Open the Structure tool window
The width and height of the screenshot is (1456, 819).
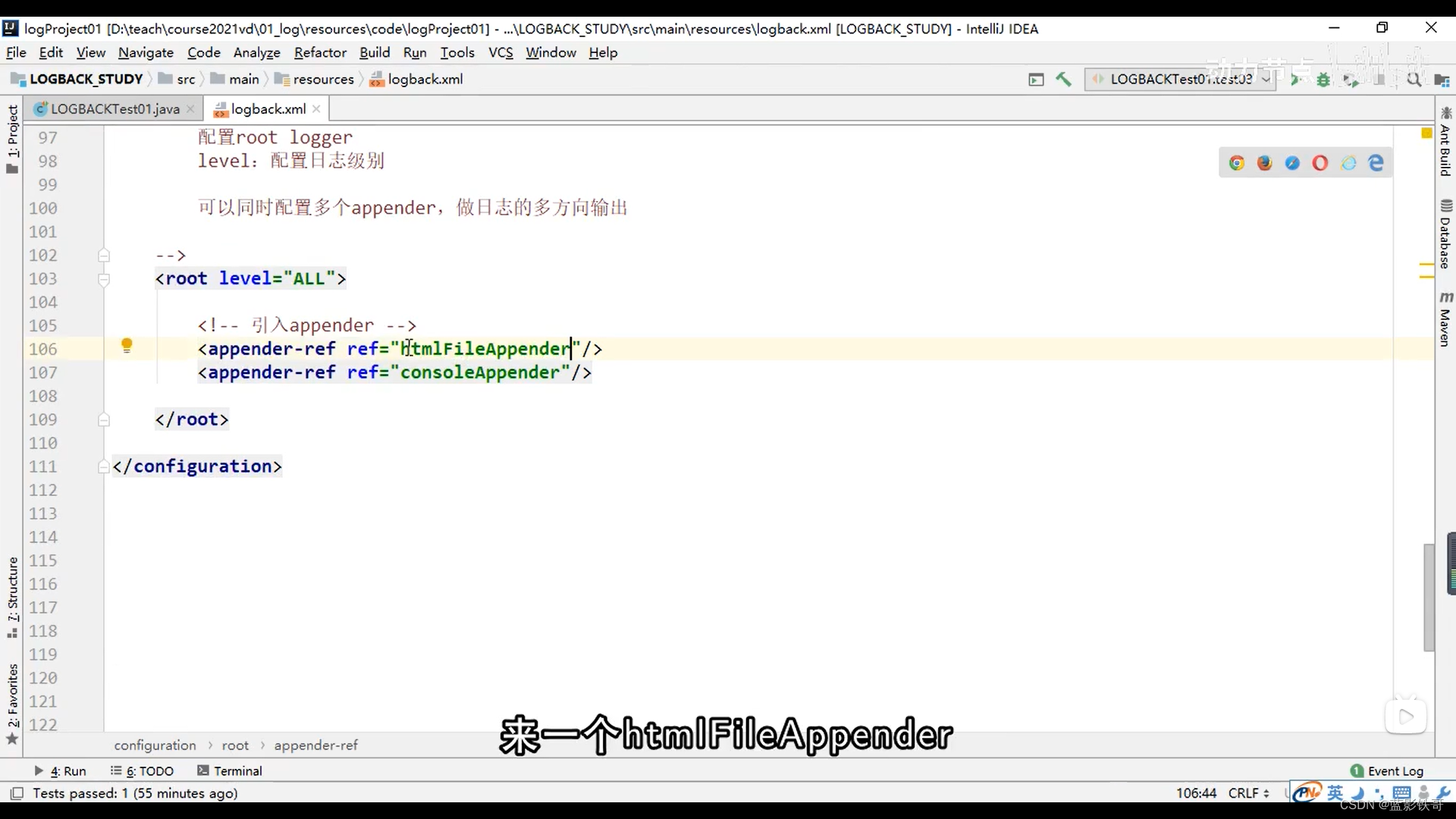pyautogui.click(x=12, y=598)
